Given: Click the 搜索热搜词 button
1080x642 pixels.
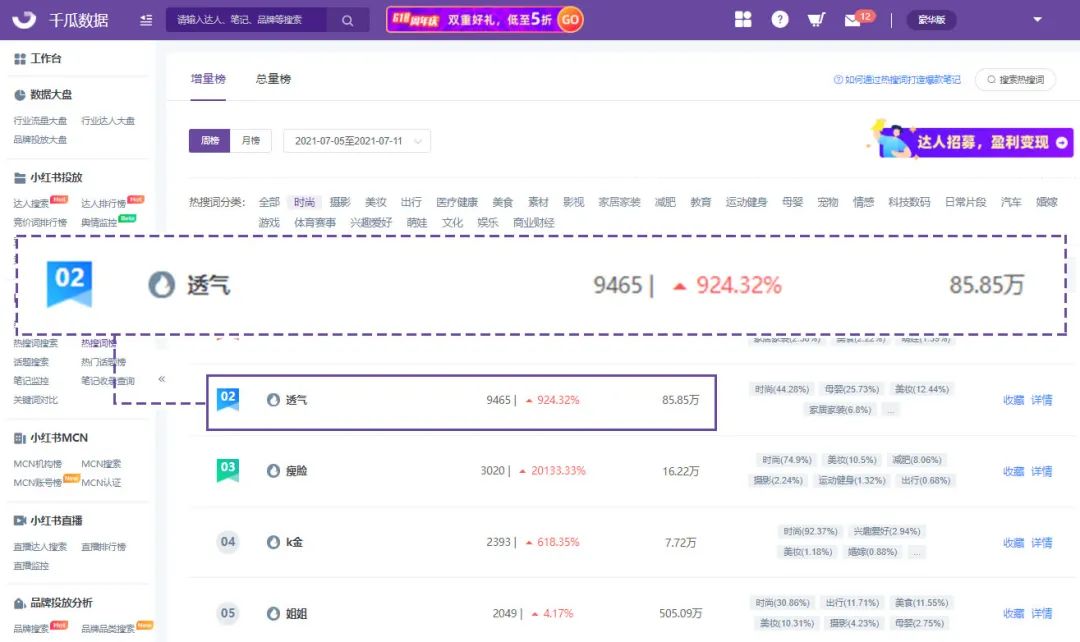Looking at the screenshot, I should point(1016,79).
